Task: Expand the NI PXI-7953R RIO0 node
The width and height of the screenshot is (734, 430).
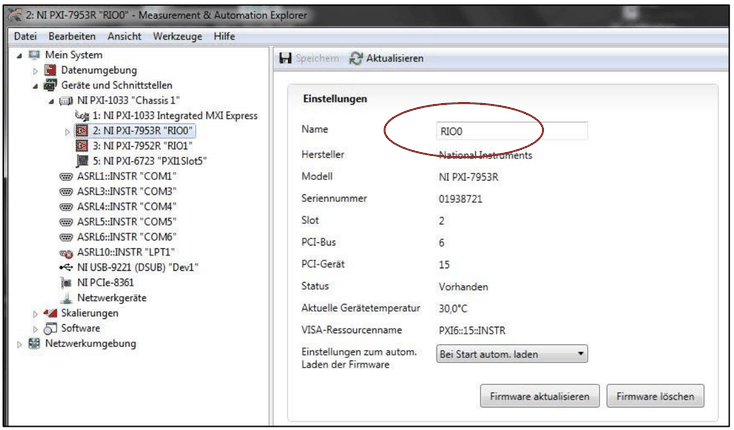Action: pyautogui.click(x=67, y=132)
